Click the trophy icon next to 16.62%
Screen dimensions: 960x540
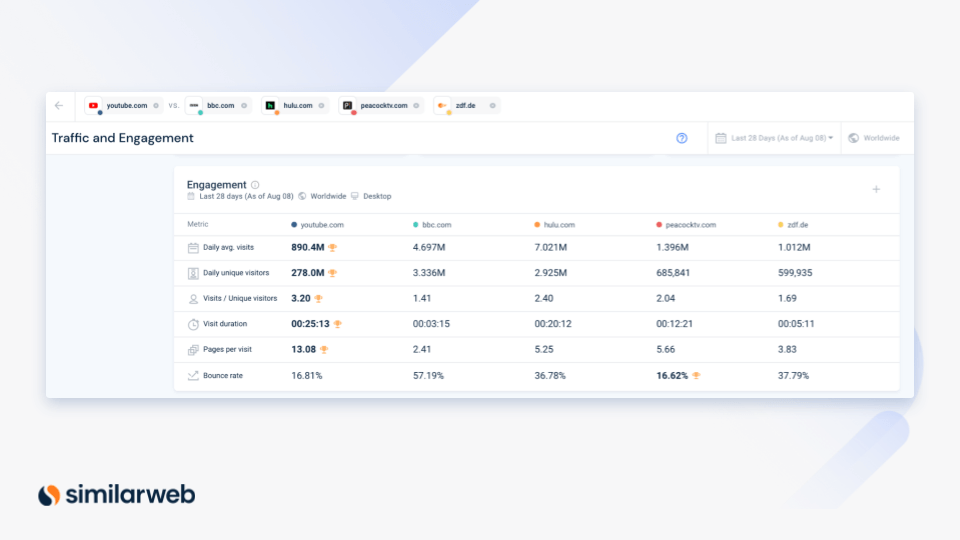(x=696, y=376)
